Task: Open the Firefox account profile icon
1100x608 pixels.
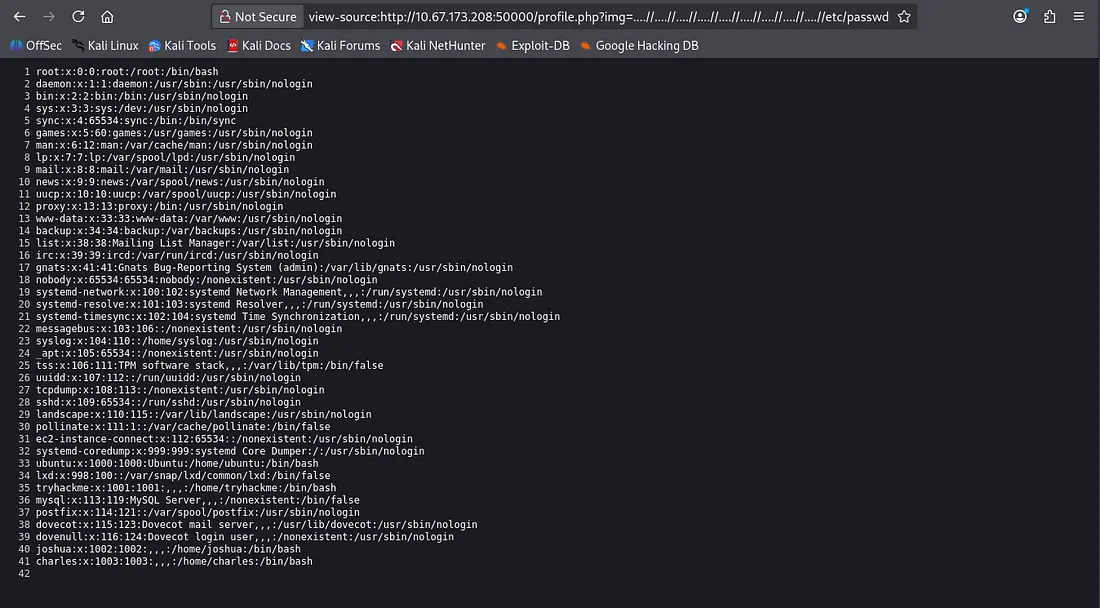Action: click(1020, 17)
